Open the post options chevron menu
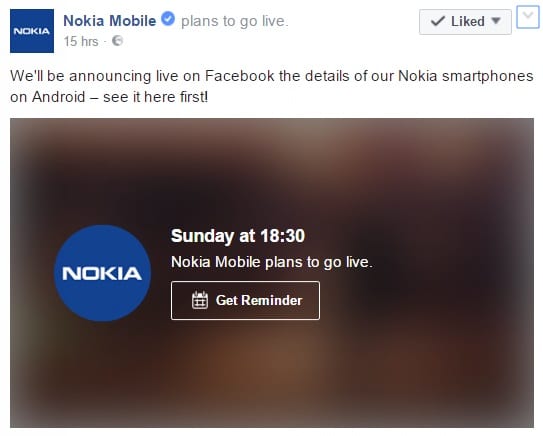This screenshot has height=436, width=543. 528,17
